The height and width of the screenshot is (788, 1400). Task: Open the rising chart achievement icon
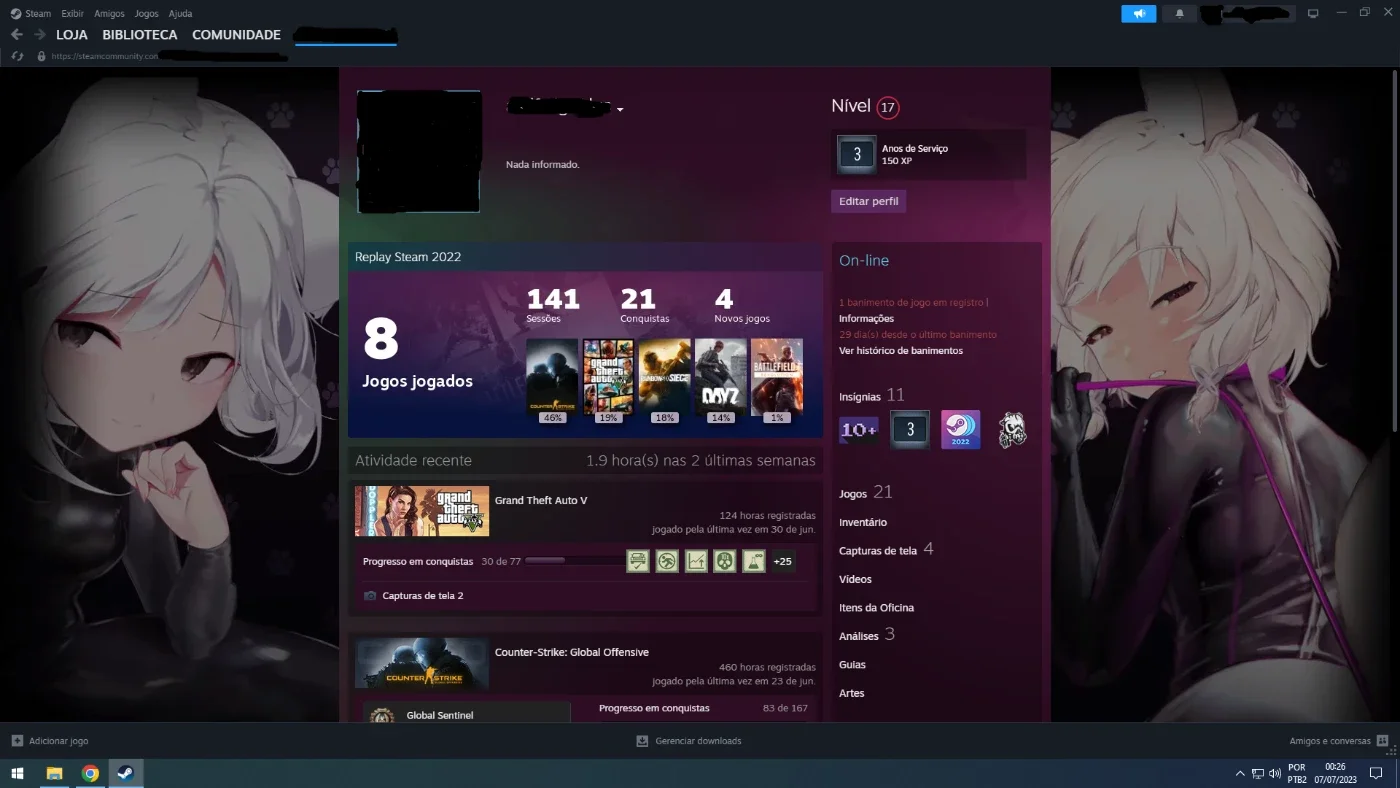(696, 561)
